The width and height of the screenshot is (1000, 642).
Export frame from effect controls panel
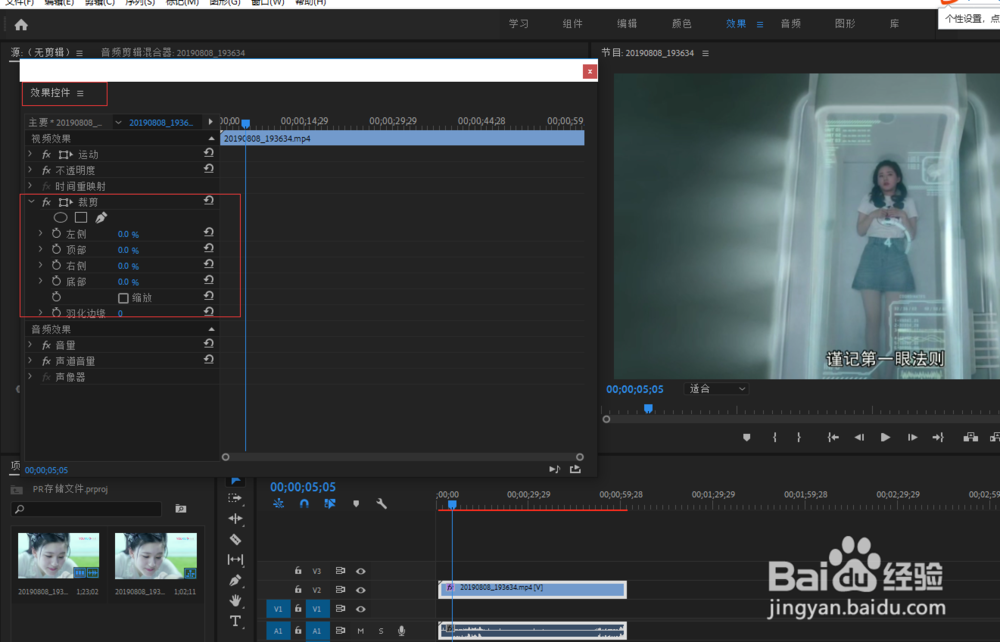point(575,469)
